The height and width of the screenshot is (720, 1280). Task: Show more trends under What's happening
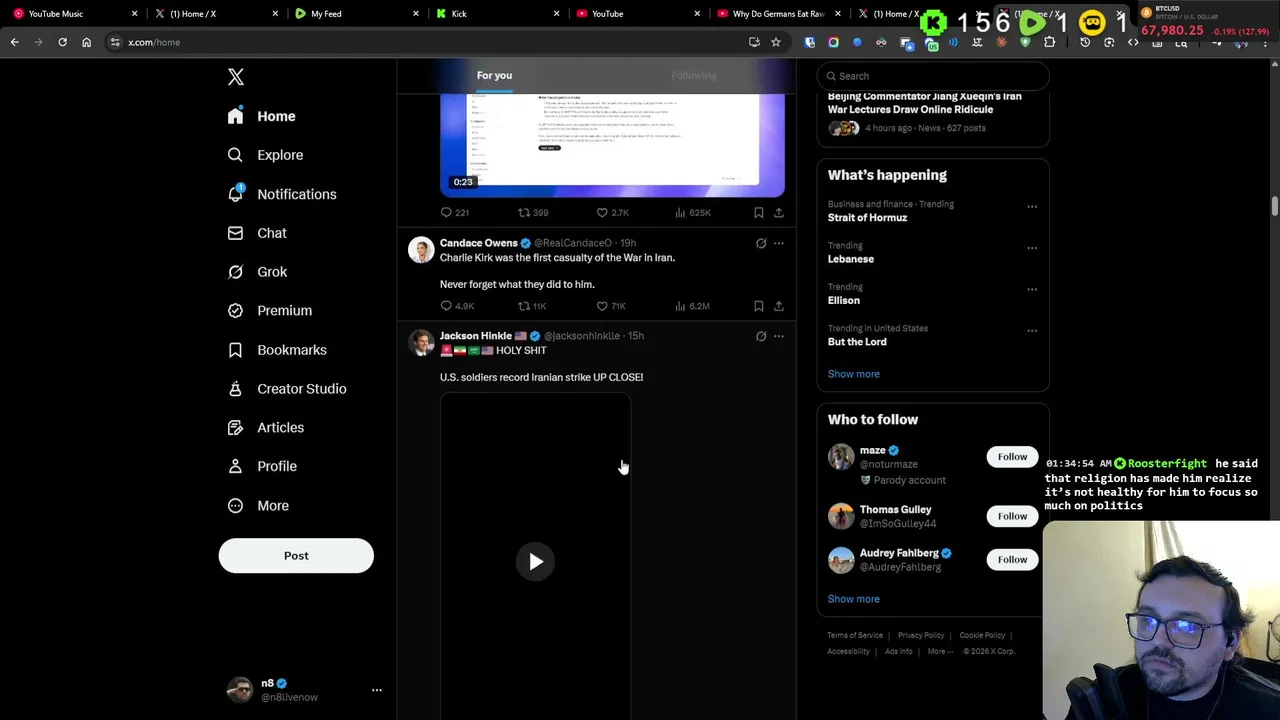click(x=854, y=374)
